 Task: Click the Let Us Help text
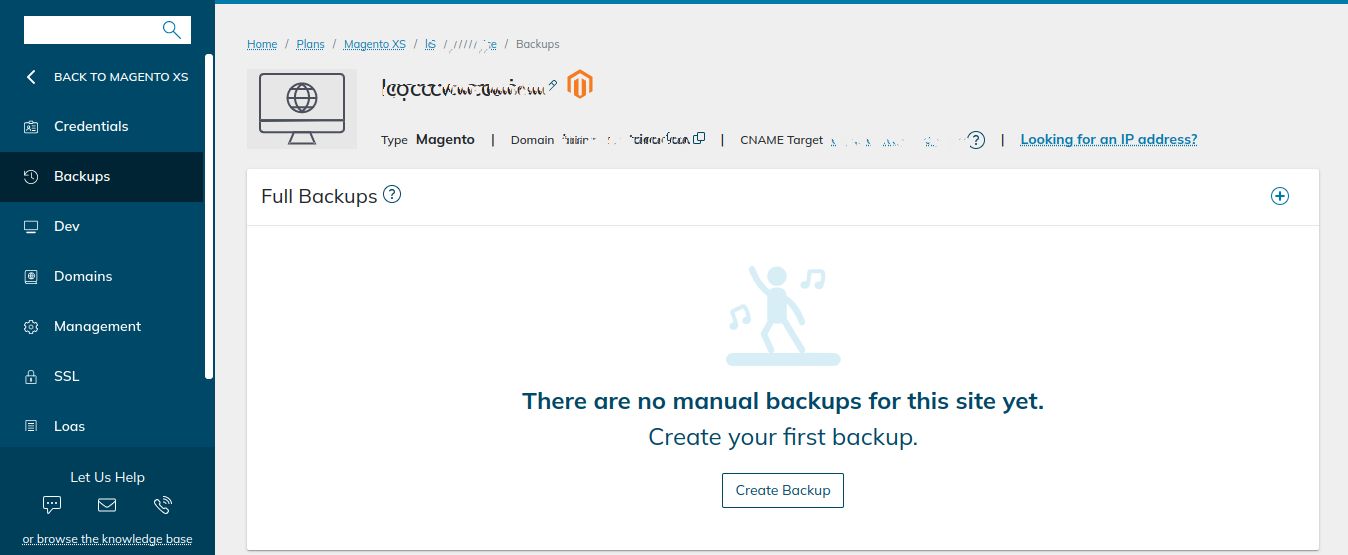pos(107,477)
